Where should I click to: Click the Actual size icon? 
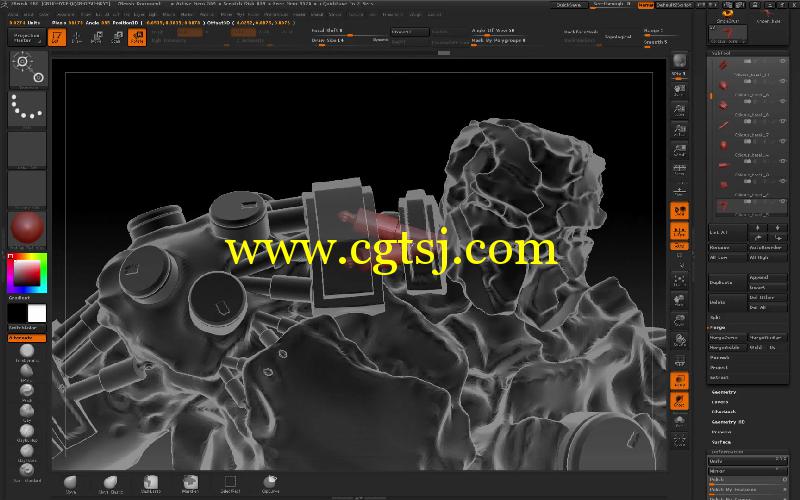click(679, 130)
